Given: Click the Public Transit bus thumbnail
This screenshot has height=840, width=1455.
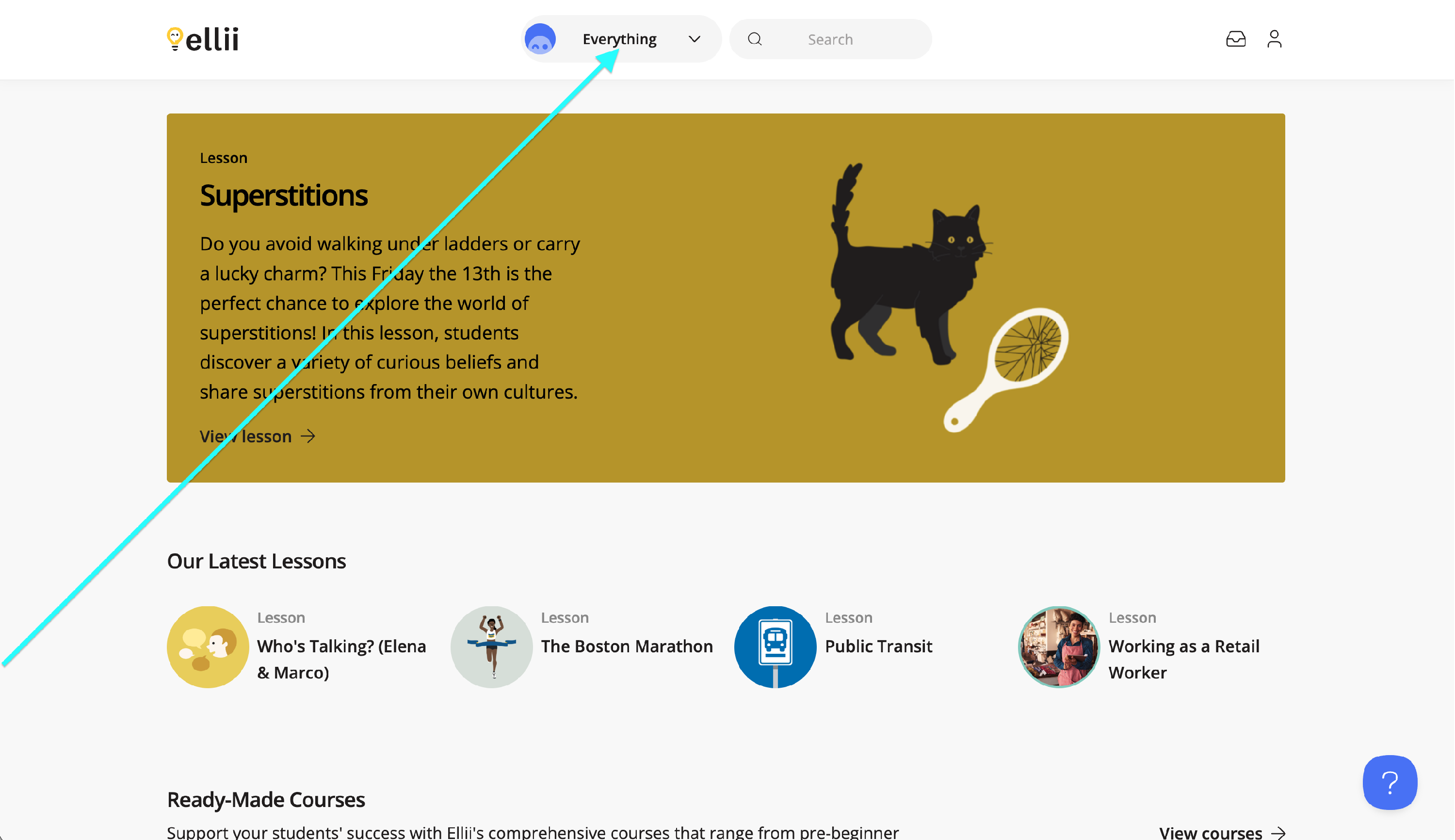Looking at the screenshot, I should click(775, 646).
